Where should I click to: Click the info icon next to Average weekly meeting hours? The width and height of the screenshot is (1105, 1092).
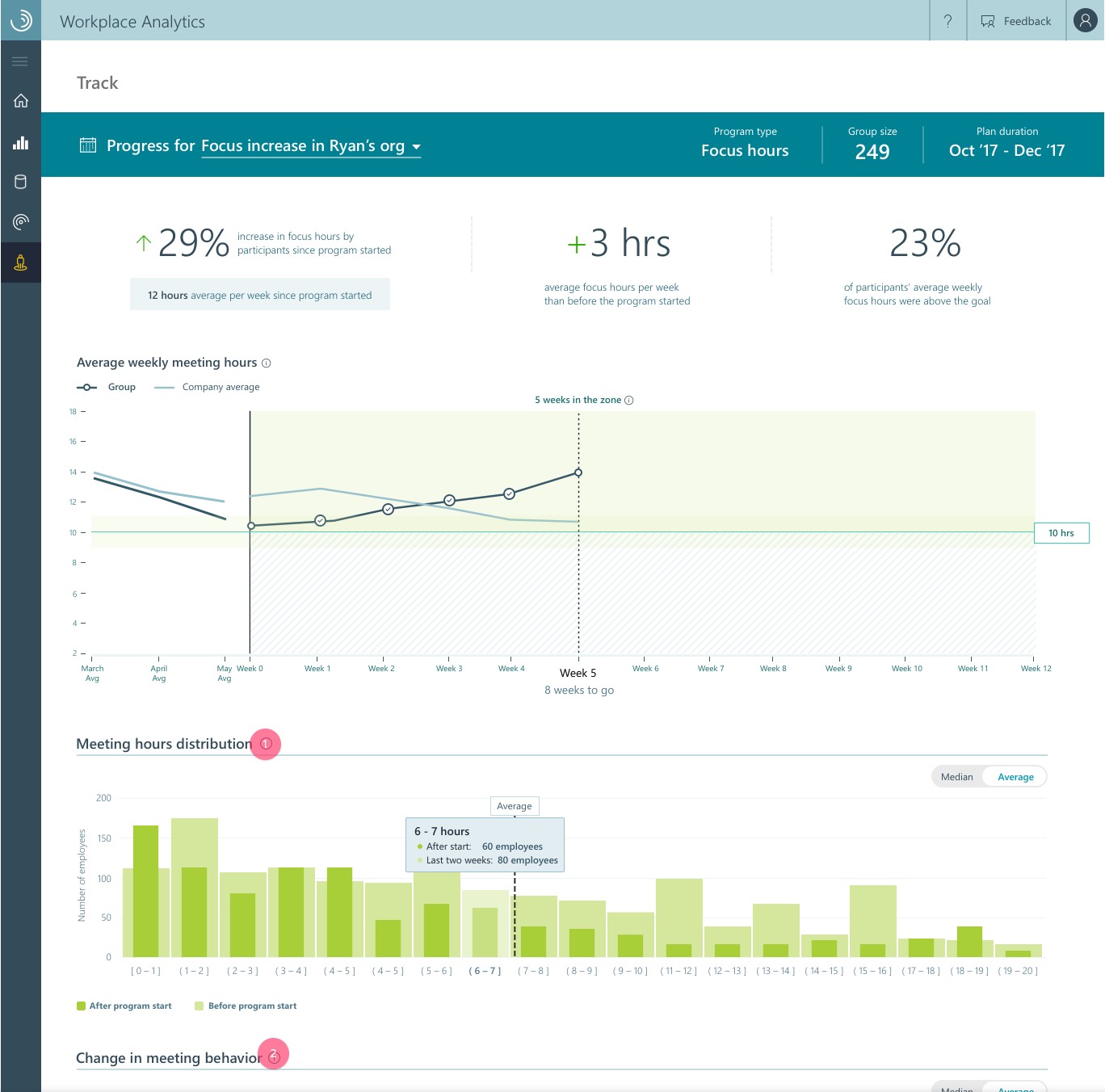tap(267, 363)
